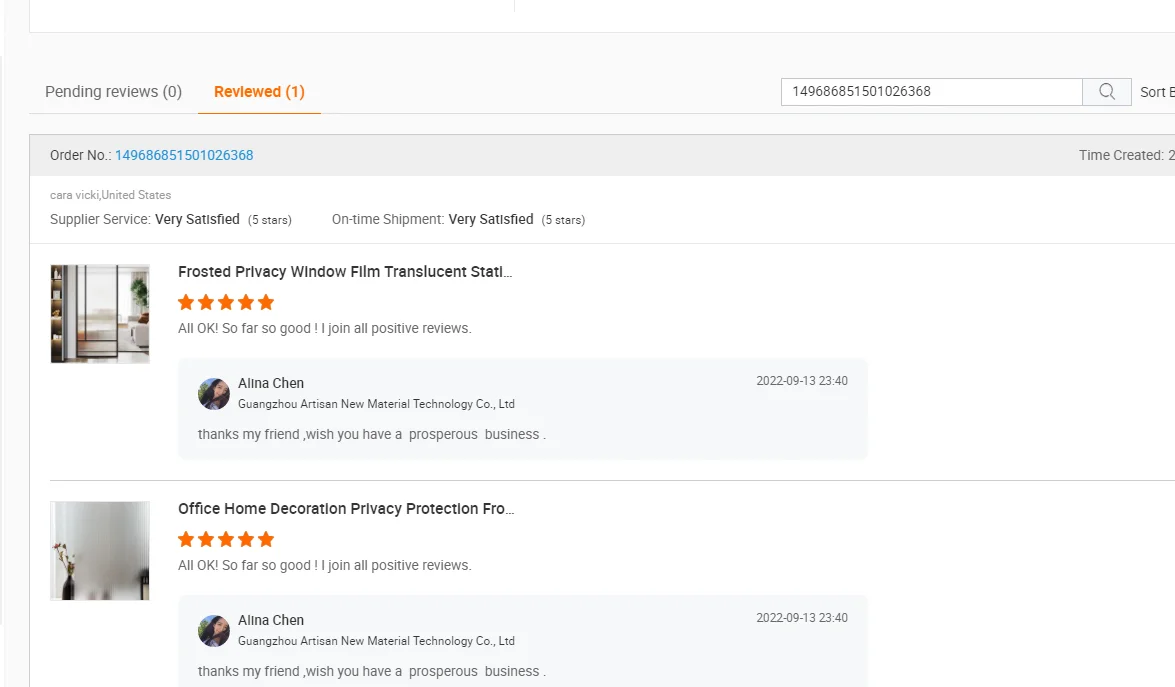Click Alina Chen's avatar in second reply
This screenshot has width=1175, height=687.
click(214, 631)
